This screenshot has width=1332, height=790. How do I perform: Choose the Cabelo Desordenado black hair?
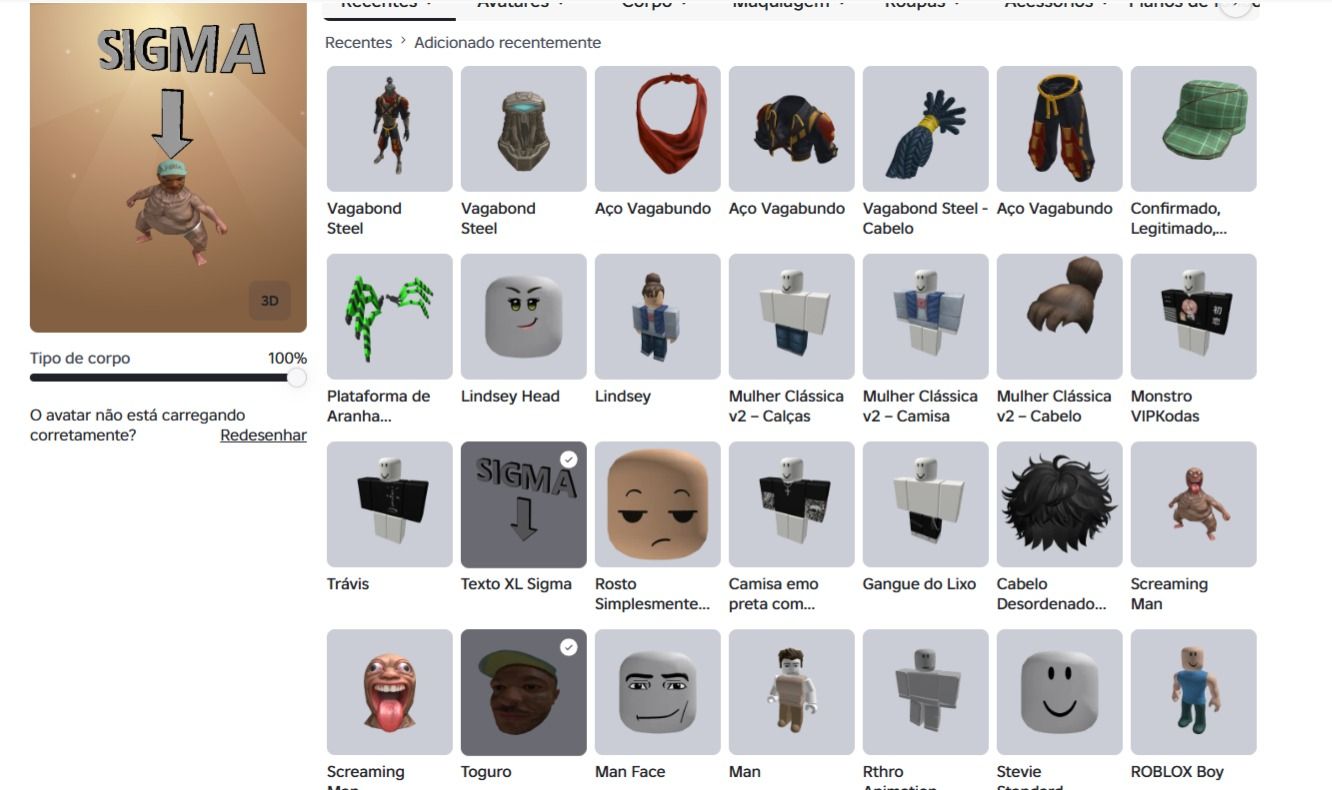[1060, 505]
